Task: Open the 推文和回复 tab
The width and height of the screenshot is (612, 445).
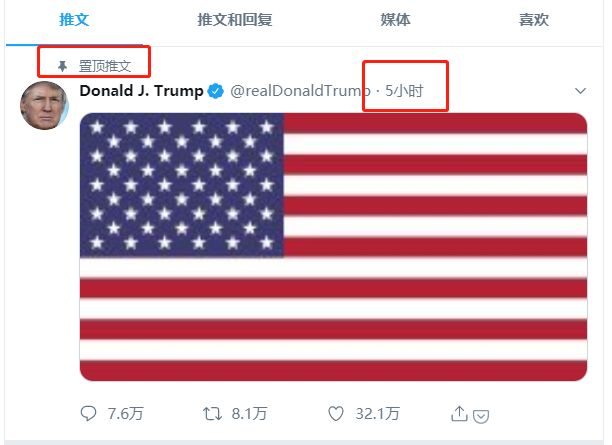Action: coord(235,20)
